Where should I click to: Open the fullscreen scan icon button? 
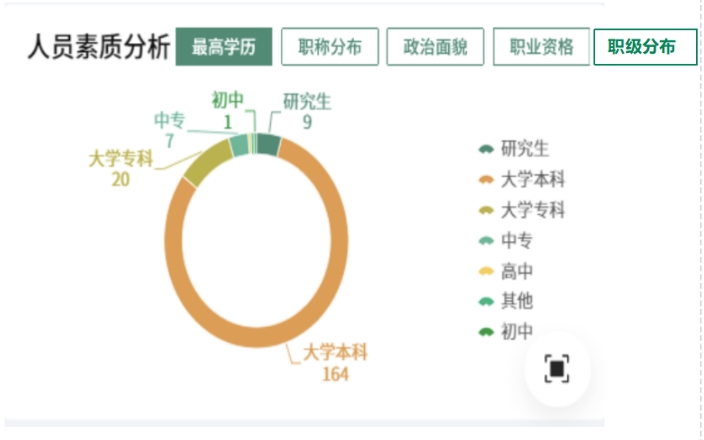[x=557, y=369]
